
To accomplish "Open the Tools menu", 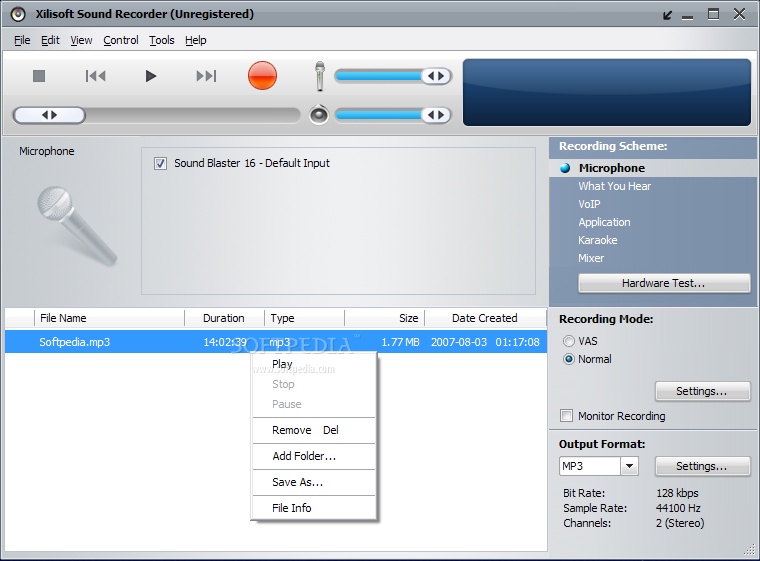I will [161, 40].
